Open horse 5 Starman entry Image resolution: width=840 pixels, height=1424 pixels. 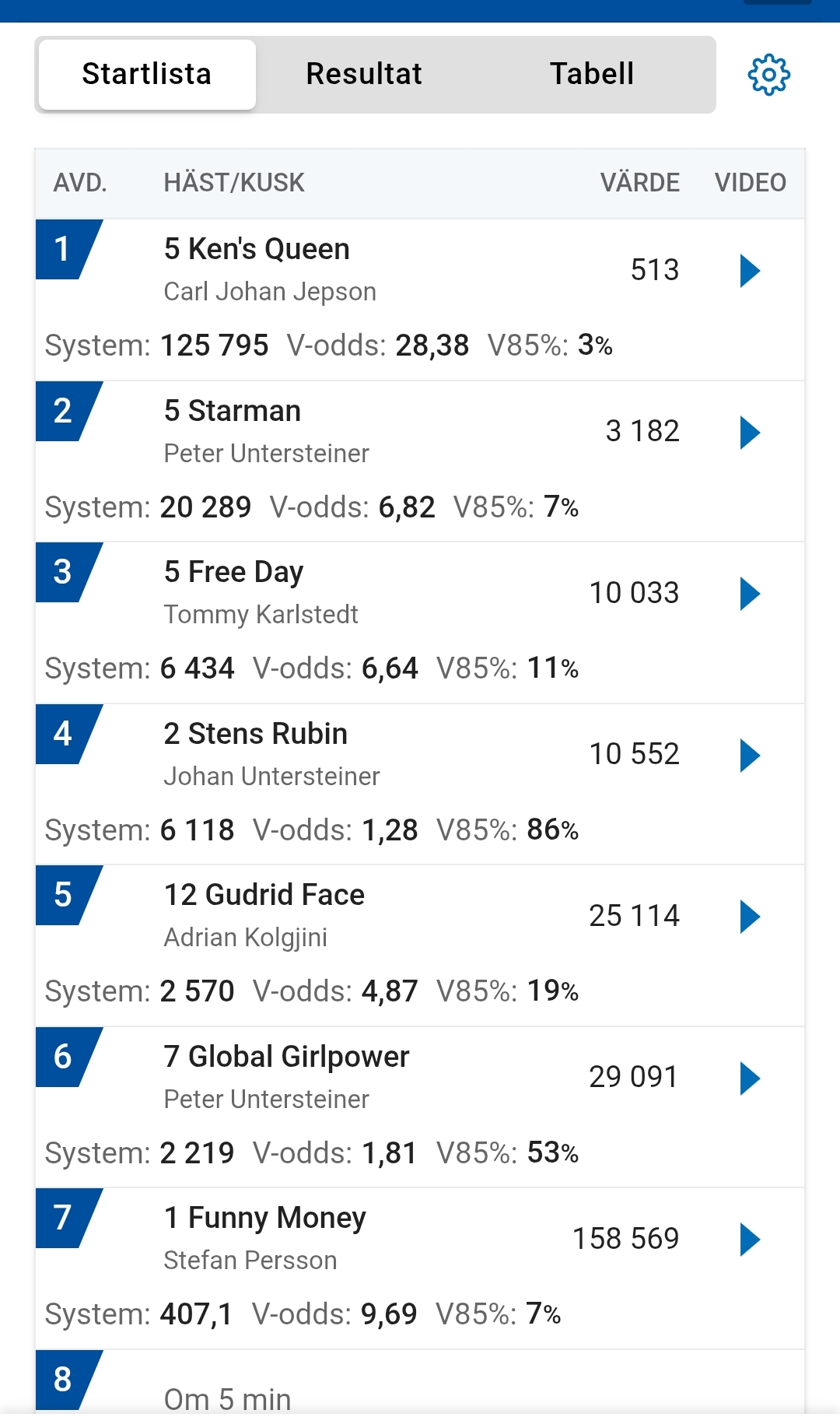pyautogui.click(x=233, y=412)
